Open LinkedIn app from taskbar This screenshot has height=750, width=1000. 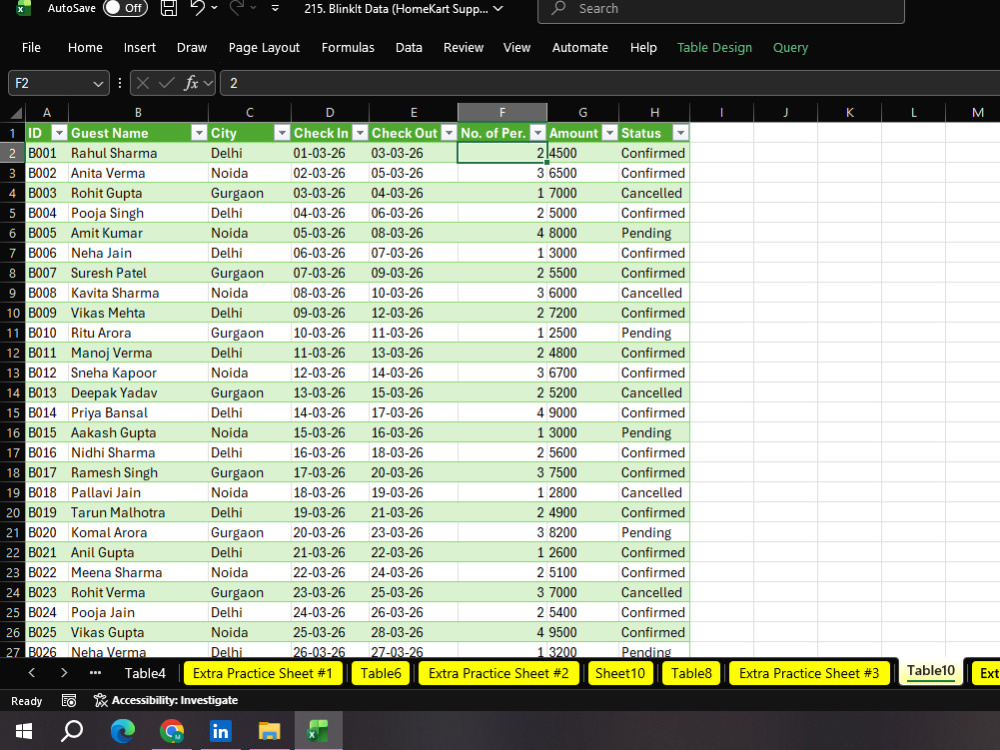point(220,731)
